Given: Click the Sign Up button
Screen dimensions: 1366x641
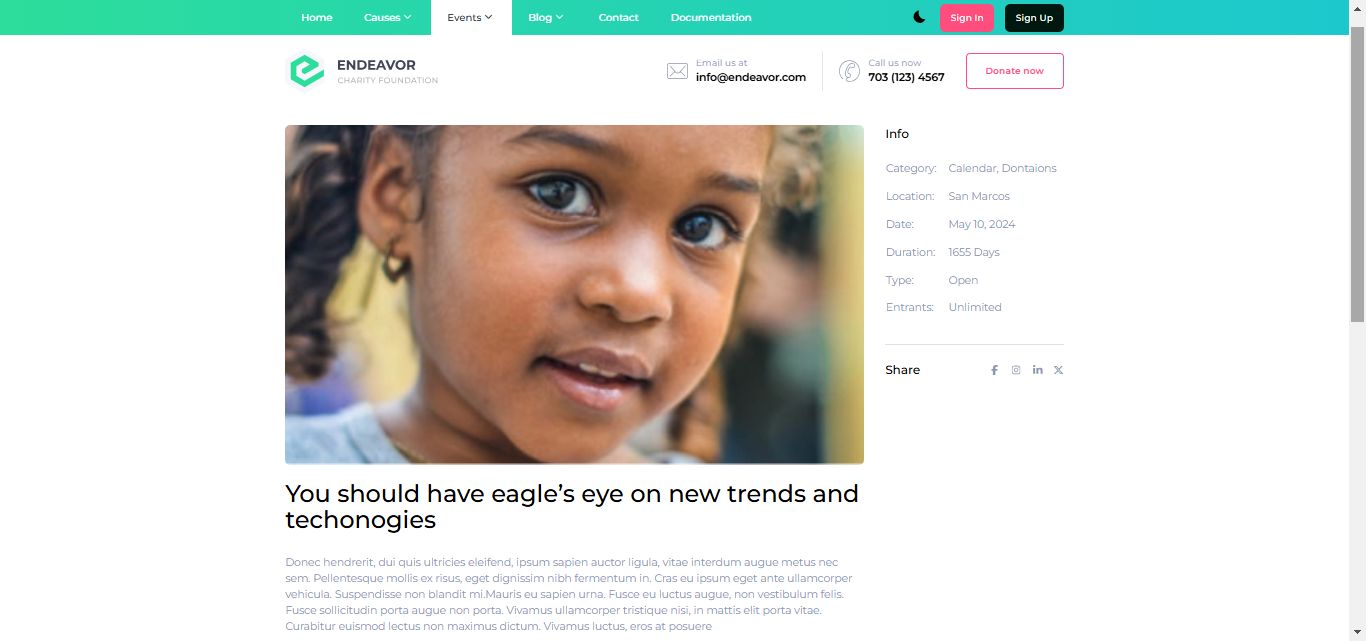Looking at the screenshot, I should tap(1034, 18).
